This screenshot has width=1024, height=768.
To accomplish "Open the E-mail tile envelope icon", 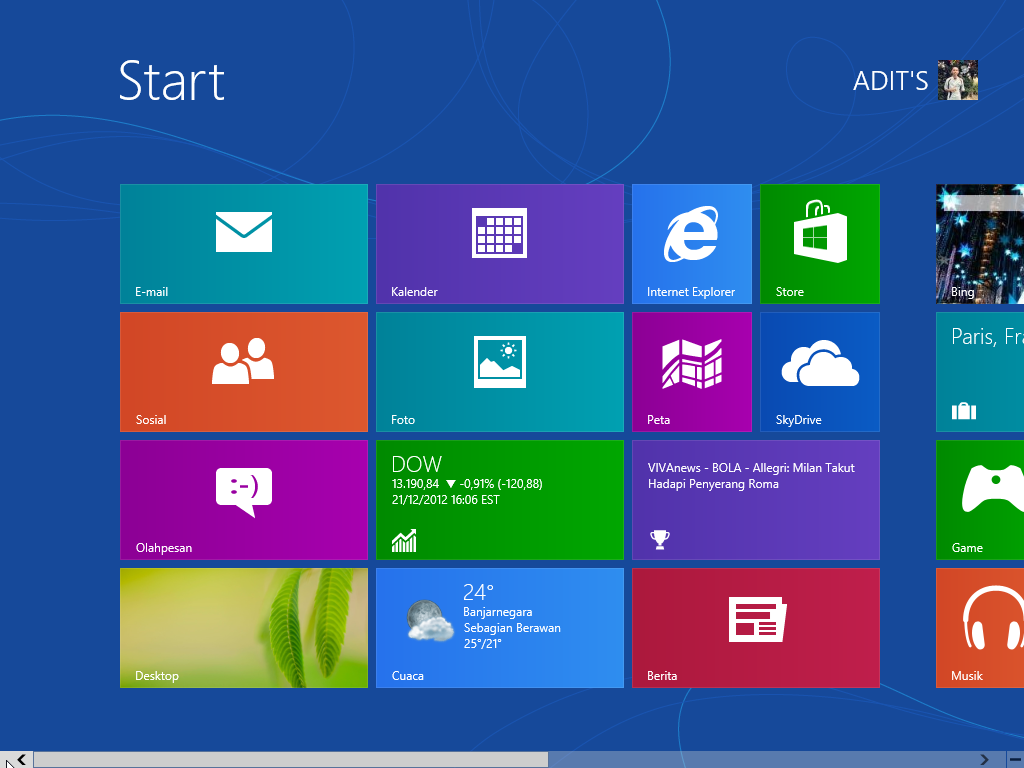I will click(244, 232).
